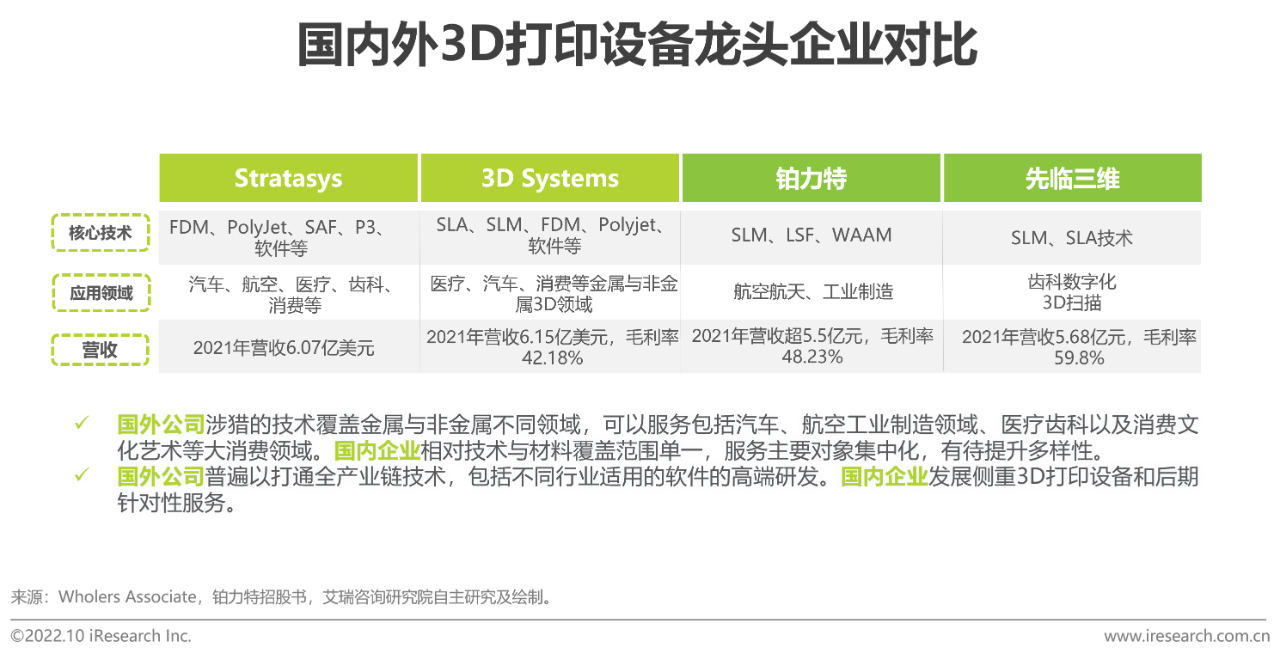Select the 先临三维 column header
This screenshot has width=1280, height=660.
[1072, 178]
